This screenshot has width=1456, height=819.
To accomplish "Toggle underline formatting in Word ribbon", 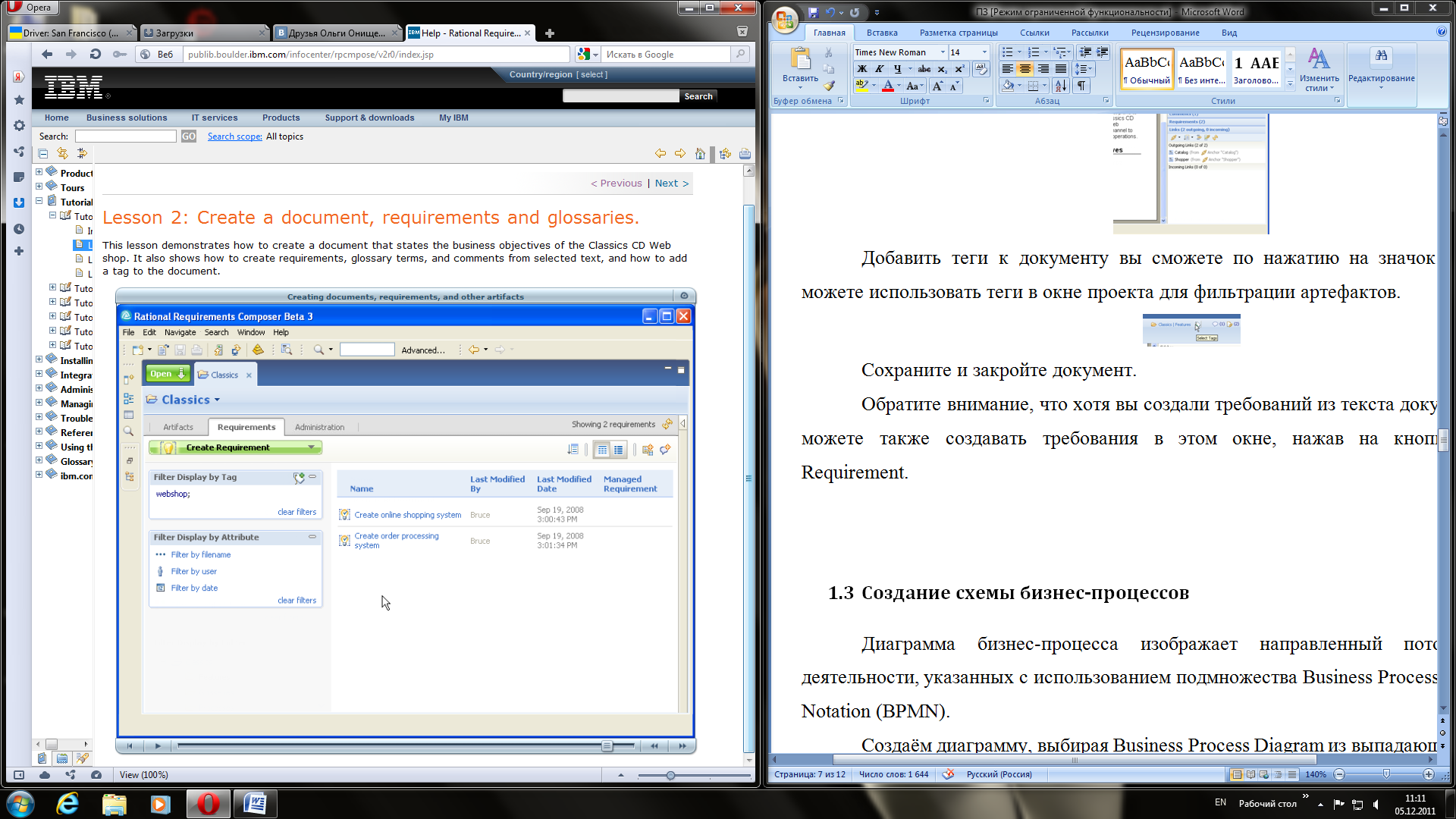I will tap(897, 69).
